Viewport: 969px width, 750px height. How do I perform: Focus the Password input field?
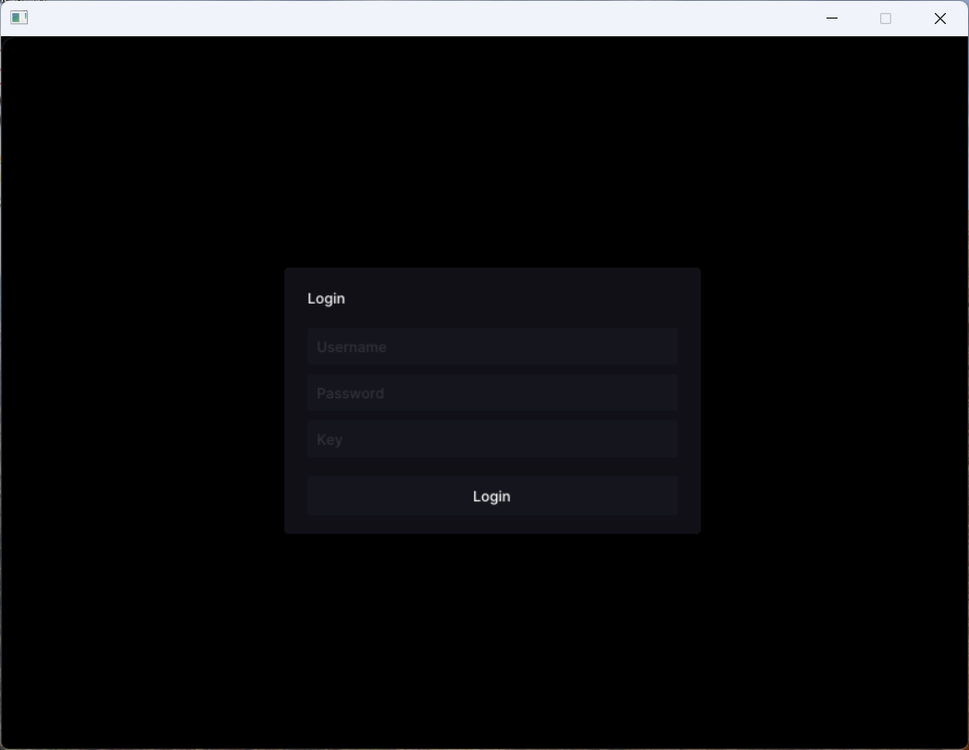pyautogui.click(x=492, y=393)
